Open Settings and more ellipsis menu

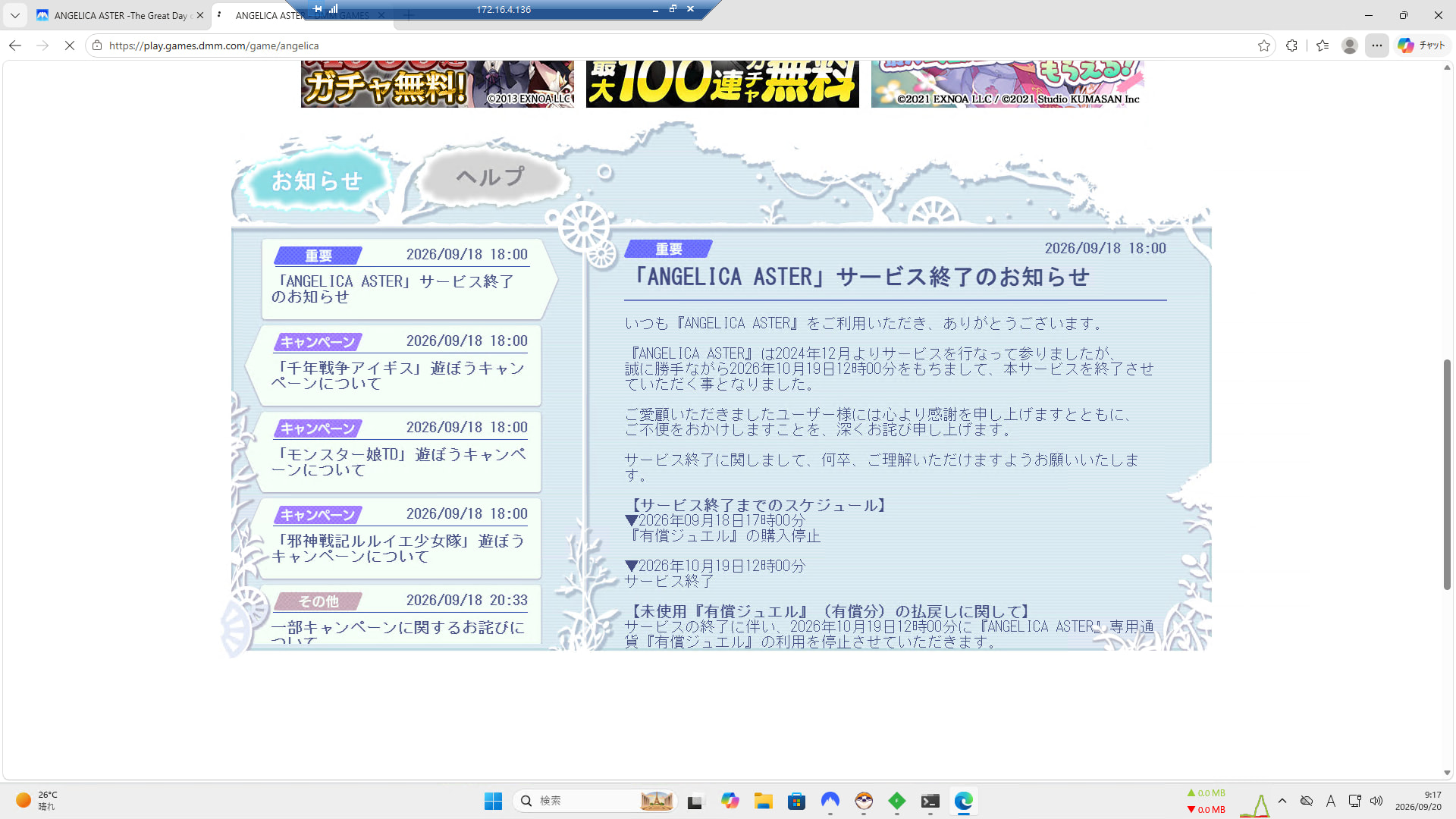tap(1377, 45)
